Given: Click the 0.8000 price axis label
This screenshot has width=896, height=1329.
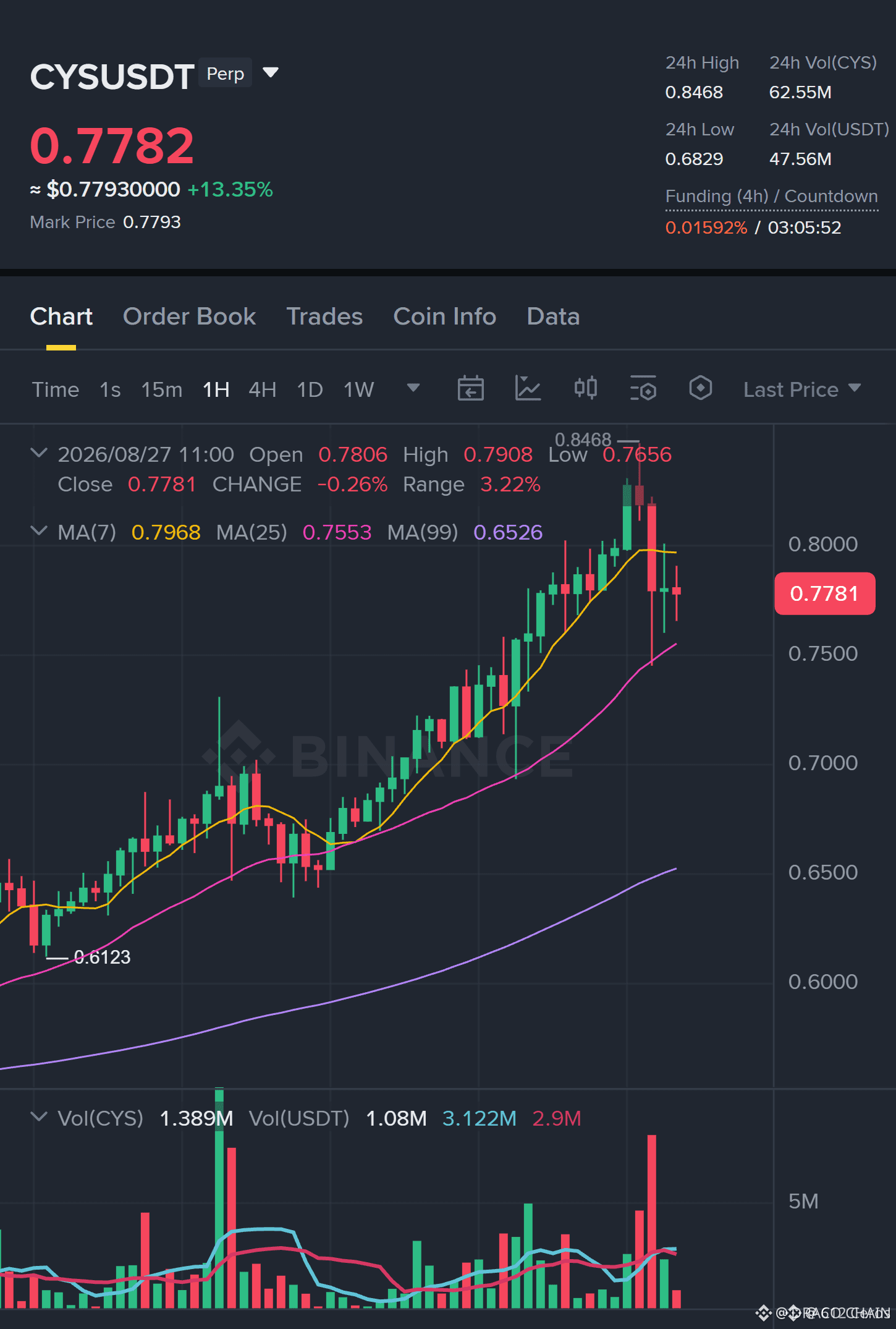Looking at the screenshot, I should coord(823,544).
